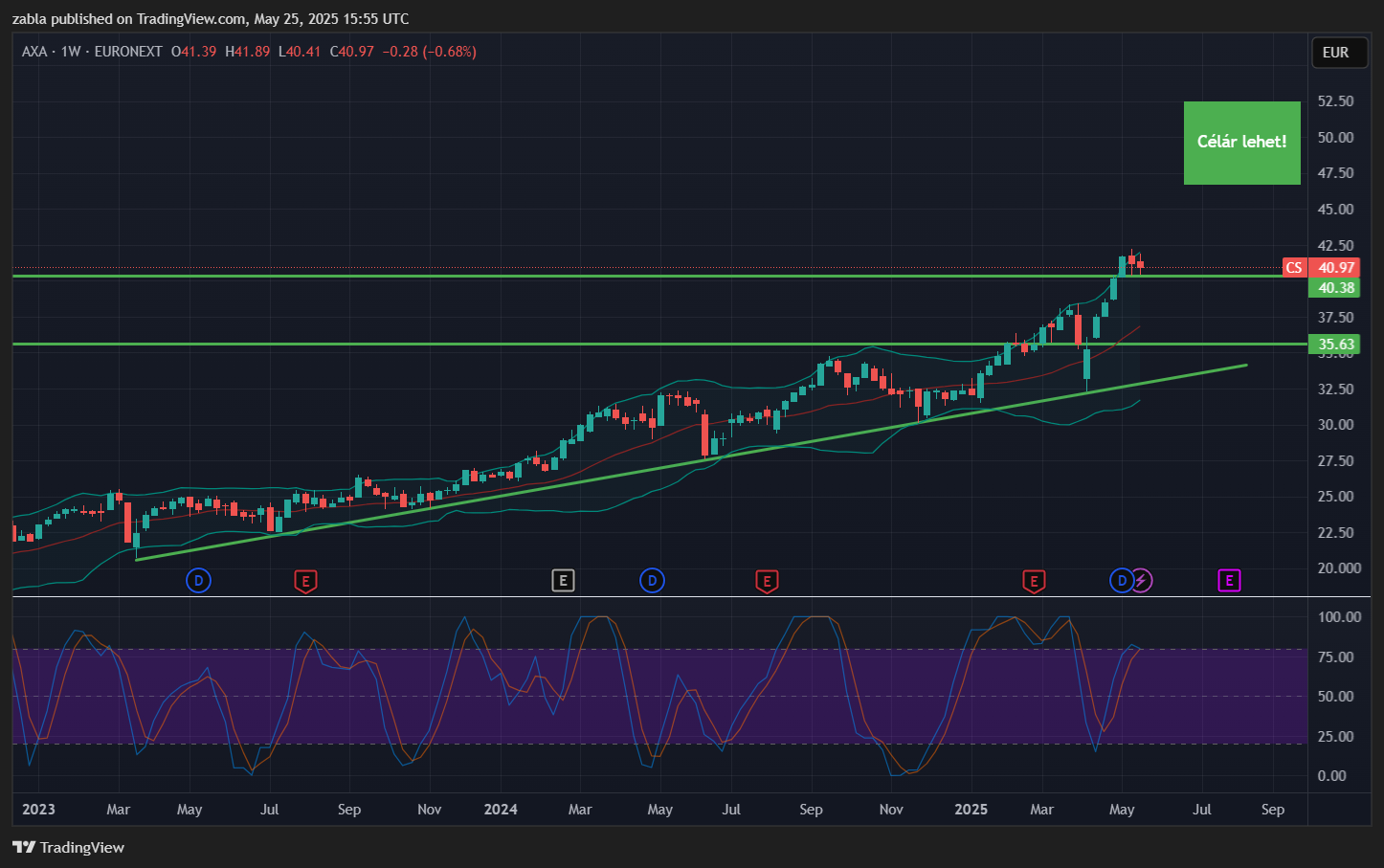
Task: Click the green 'Célár lehet!' annotation box
Action: pyautogui.click(x=1242, y=143)
